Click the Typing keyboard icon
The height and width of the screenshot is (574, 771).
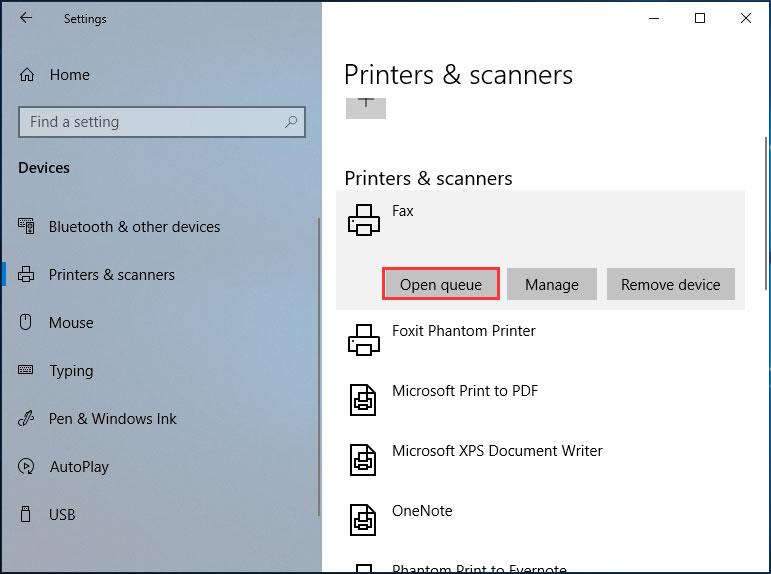tap(26, 370)
